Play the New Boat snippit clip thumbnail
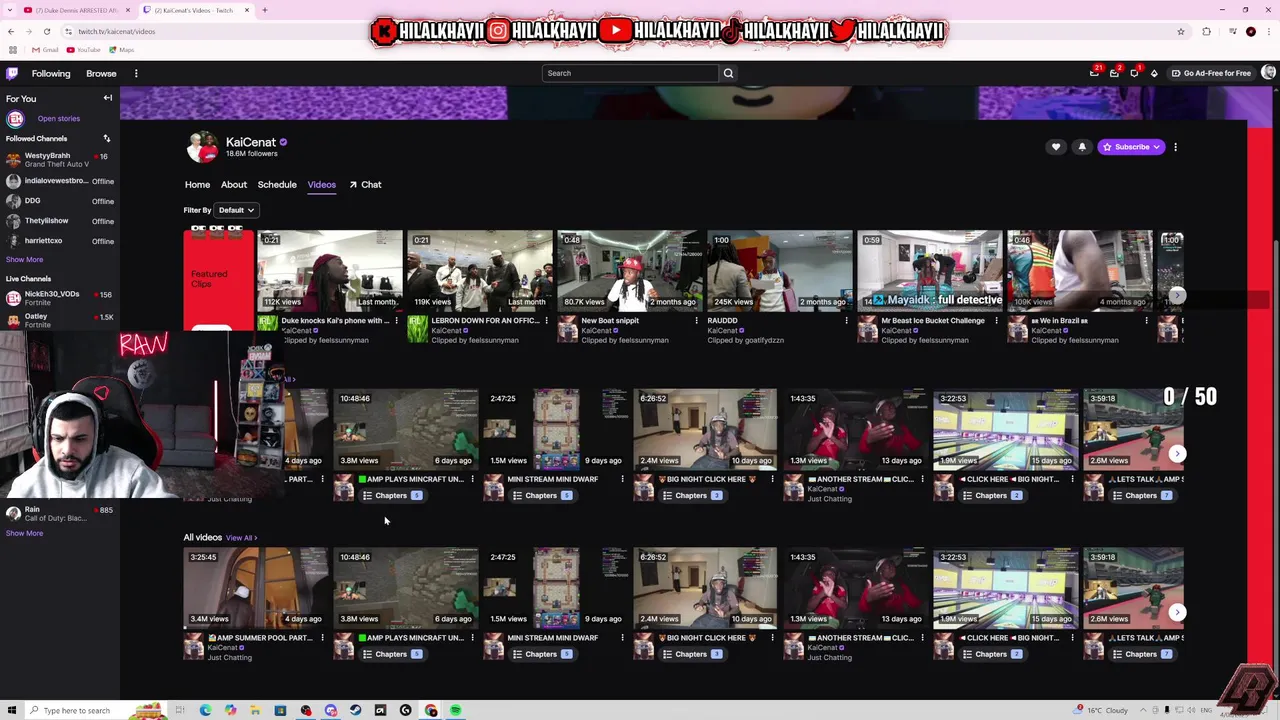Image resolution: width=1280 pixels, height=720 pixels. 630,270
